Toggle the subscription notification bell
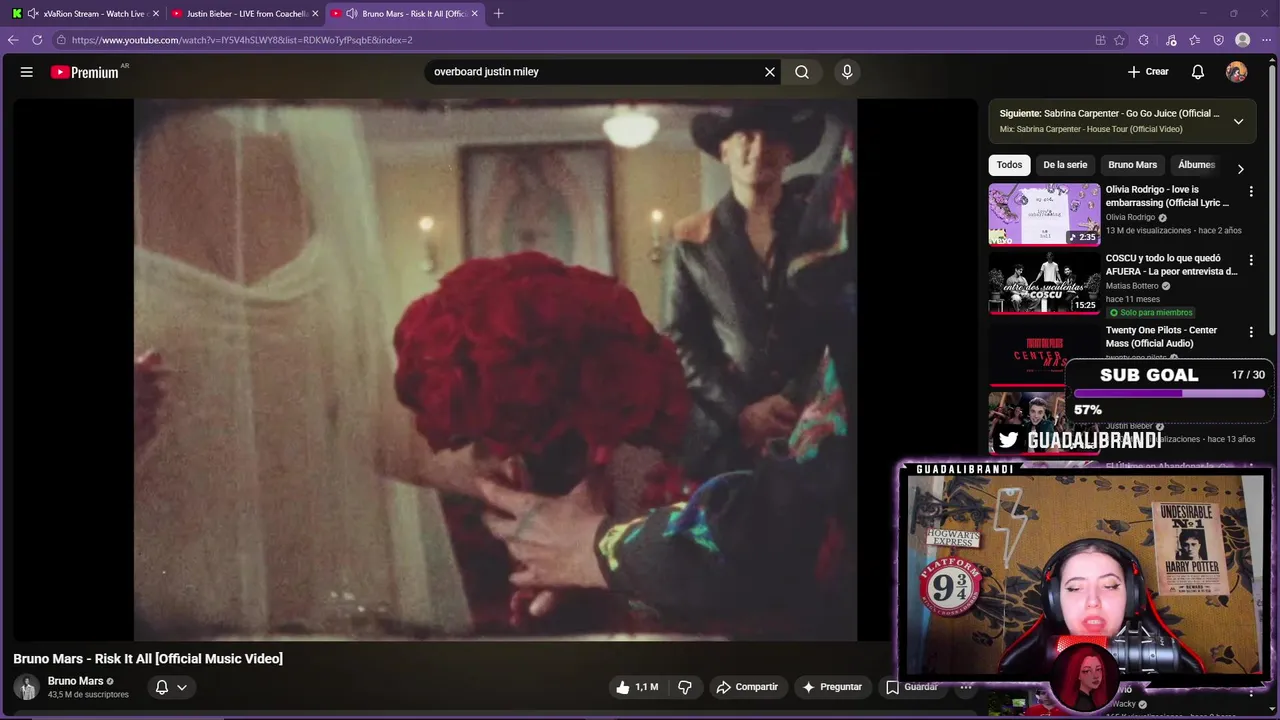This screenshot has height=720, width=1280. (162, 687)
